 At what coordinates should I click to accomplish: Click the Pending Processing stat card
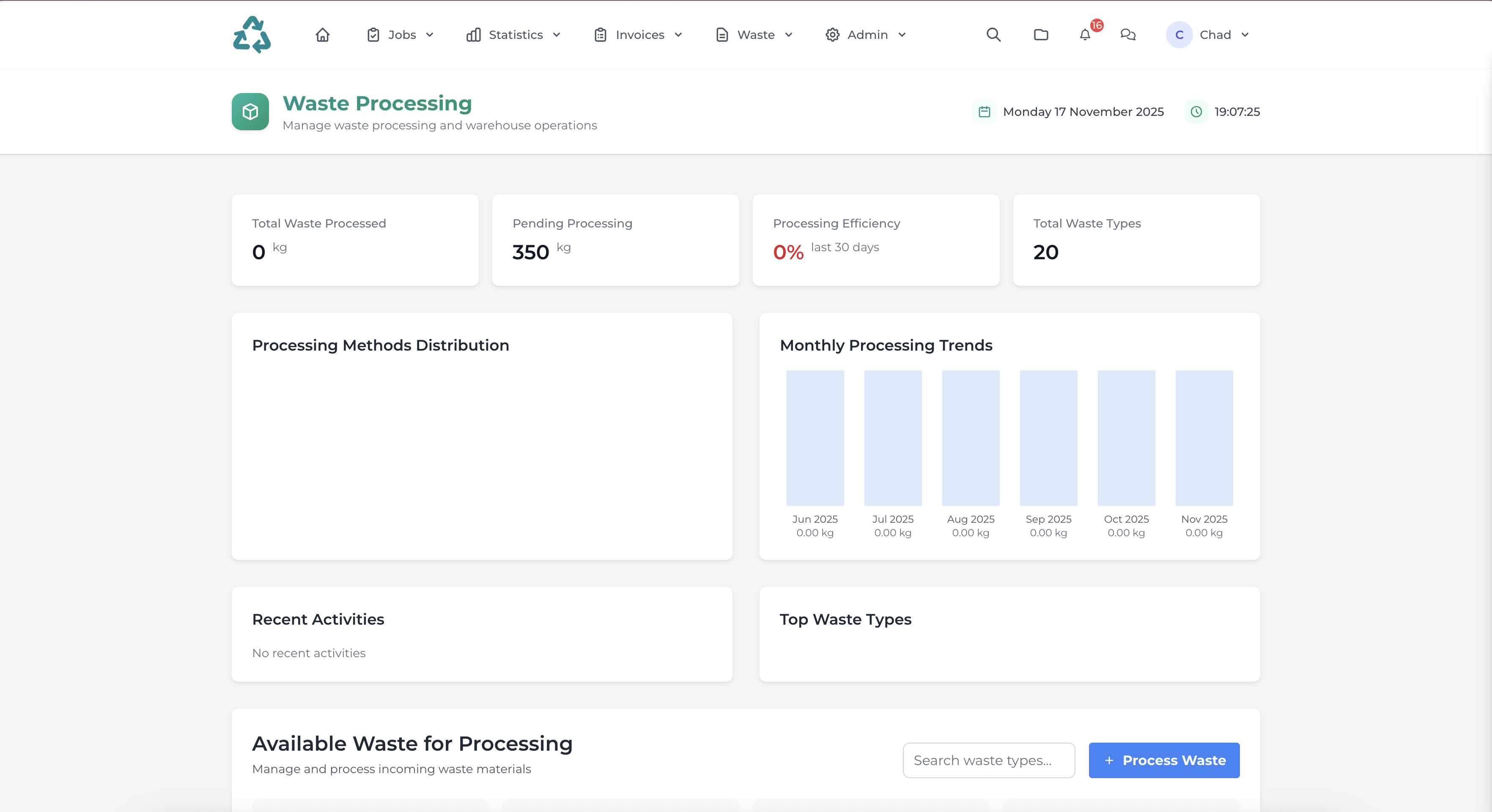coord(615,240)
